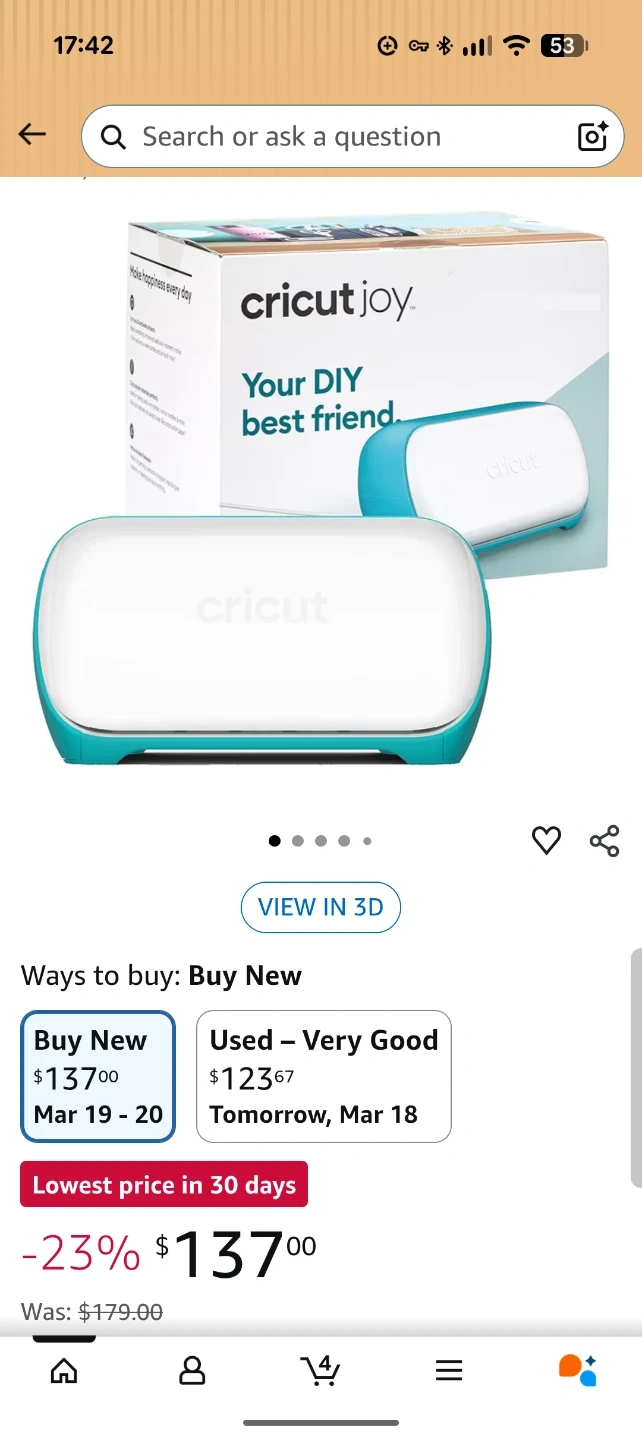
Task: Grab the page scrollbar handle
Action: pyautogui.click(x=636, y=1068)
